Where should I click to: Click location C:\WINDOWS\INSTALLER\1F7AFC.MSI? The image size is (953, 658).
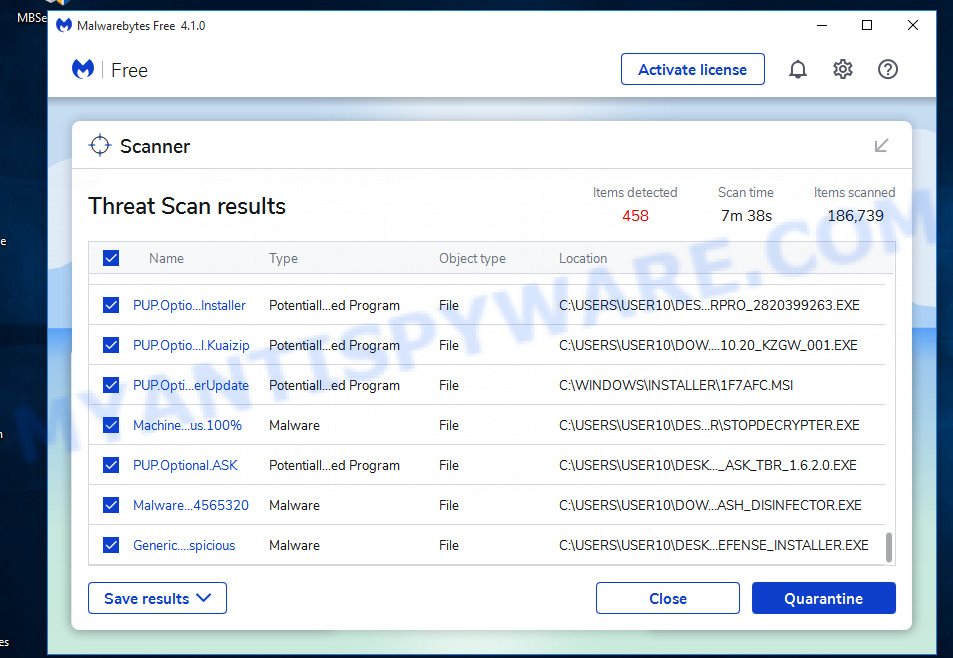(676, 385)
